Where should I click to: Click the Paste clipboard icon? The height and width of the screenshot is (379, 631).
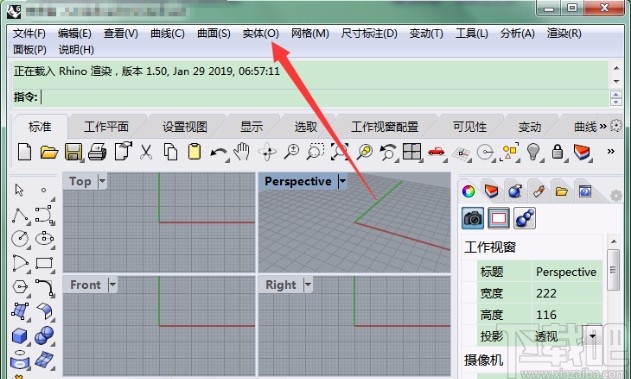194,152
